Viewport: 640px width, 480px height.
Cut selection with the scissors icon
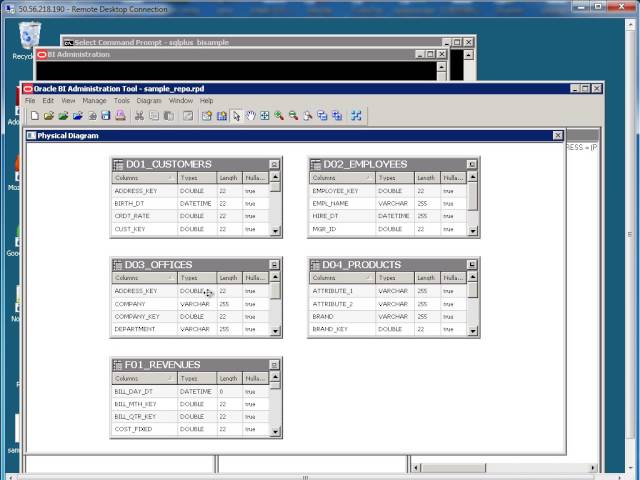click(x=139, y=116)
